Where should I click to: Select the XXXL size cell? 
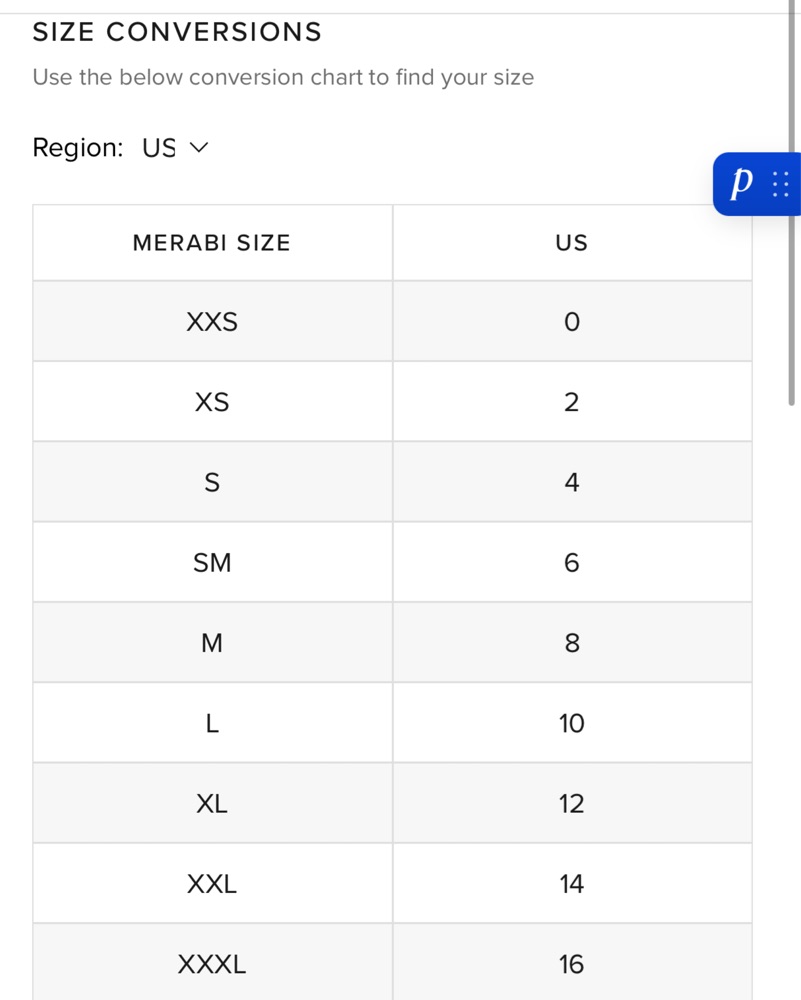point(212,962)
